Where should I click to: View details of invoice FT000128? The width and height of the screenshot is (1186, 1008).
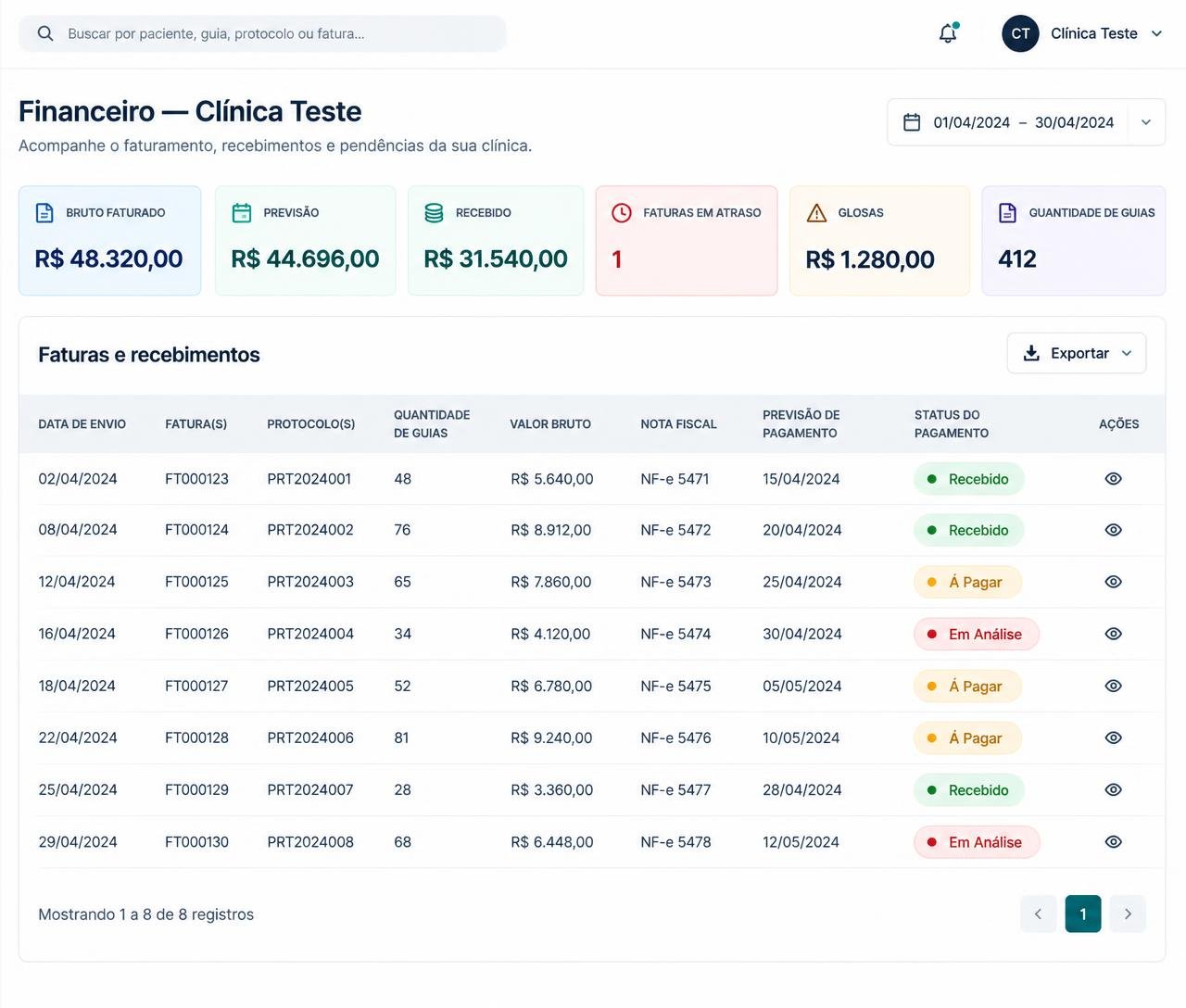click(x=1114, y=737)
